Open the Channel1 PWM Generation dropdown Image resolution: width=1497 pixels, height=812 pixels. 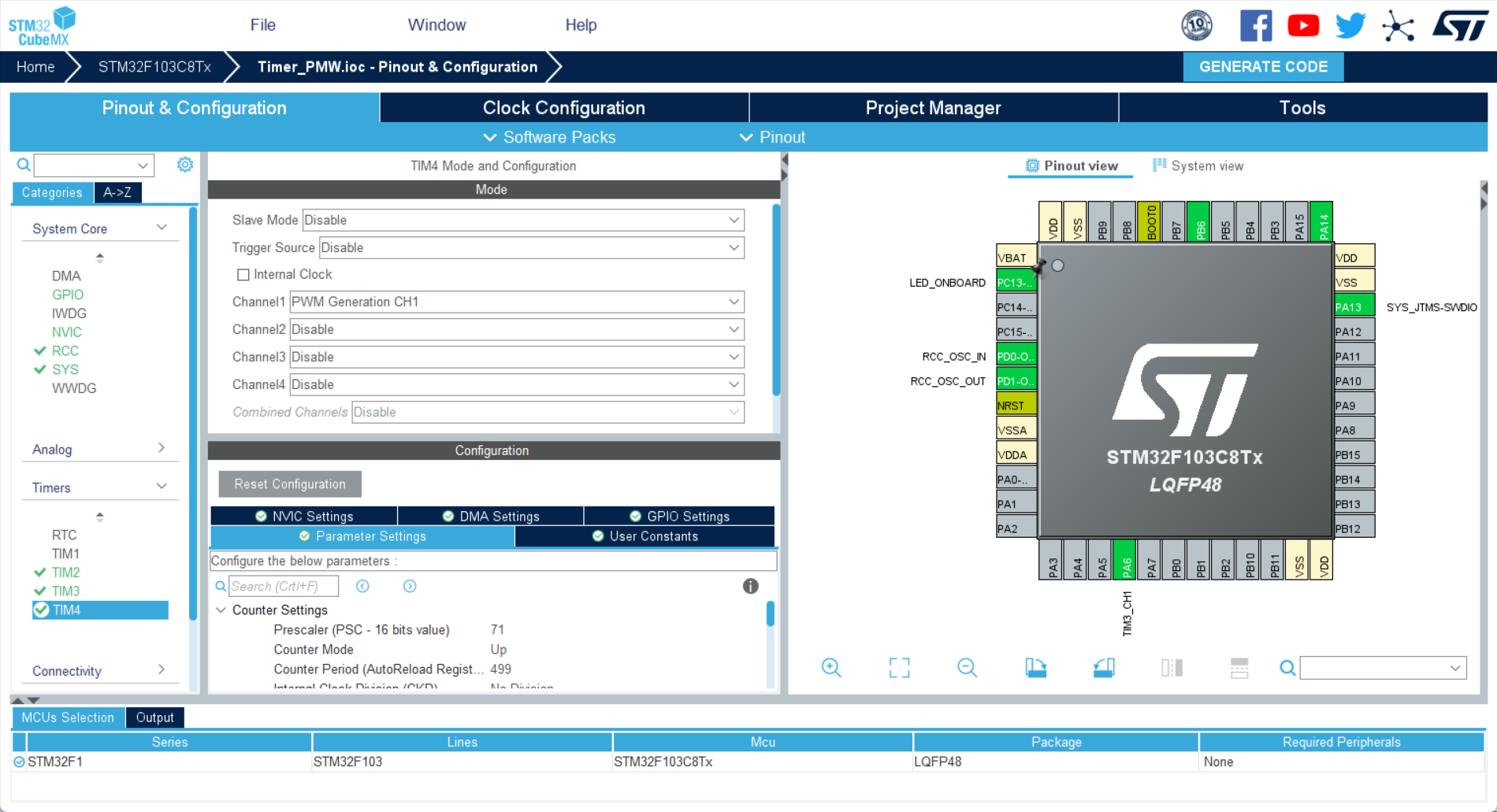[x=517, y=302]
